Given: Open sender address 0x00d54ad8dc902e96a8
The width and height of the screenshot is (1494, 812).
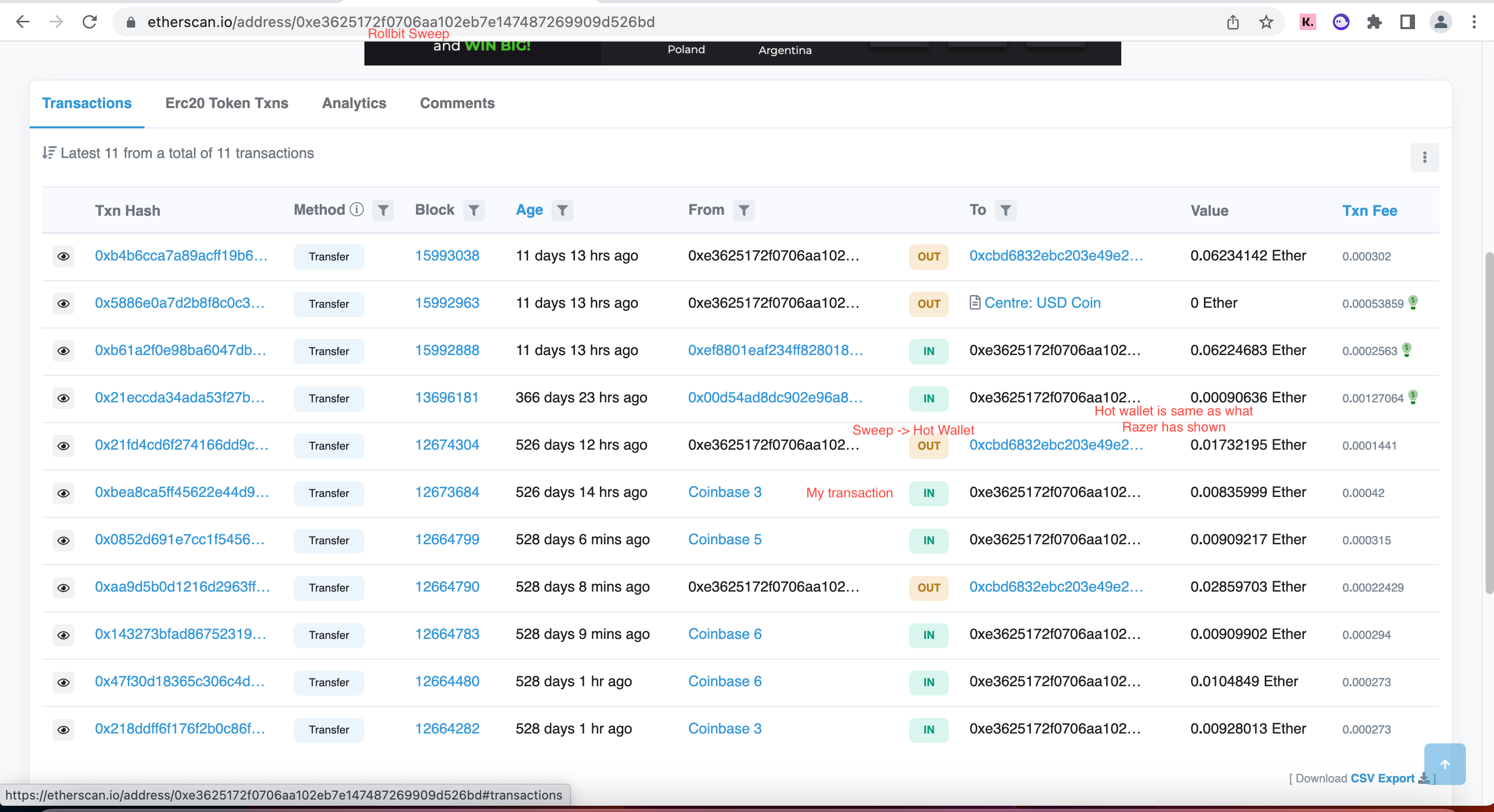Looking at the screenshot, I should click(x=776, y=397).
